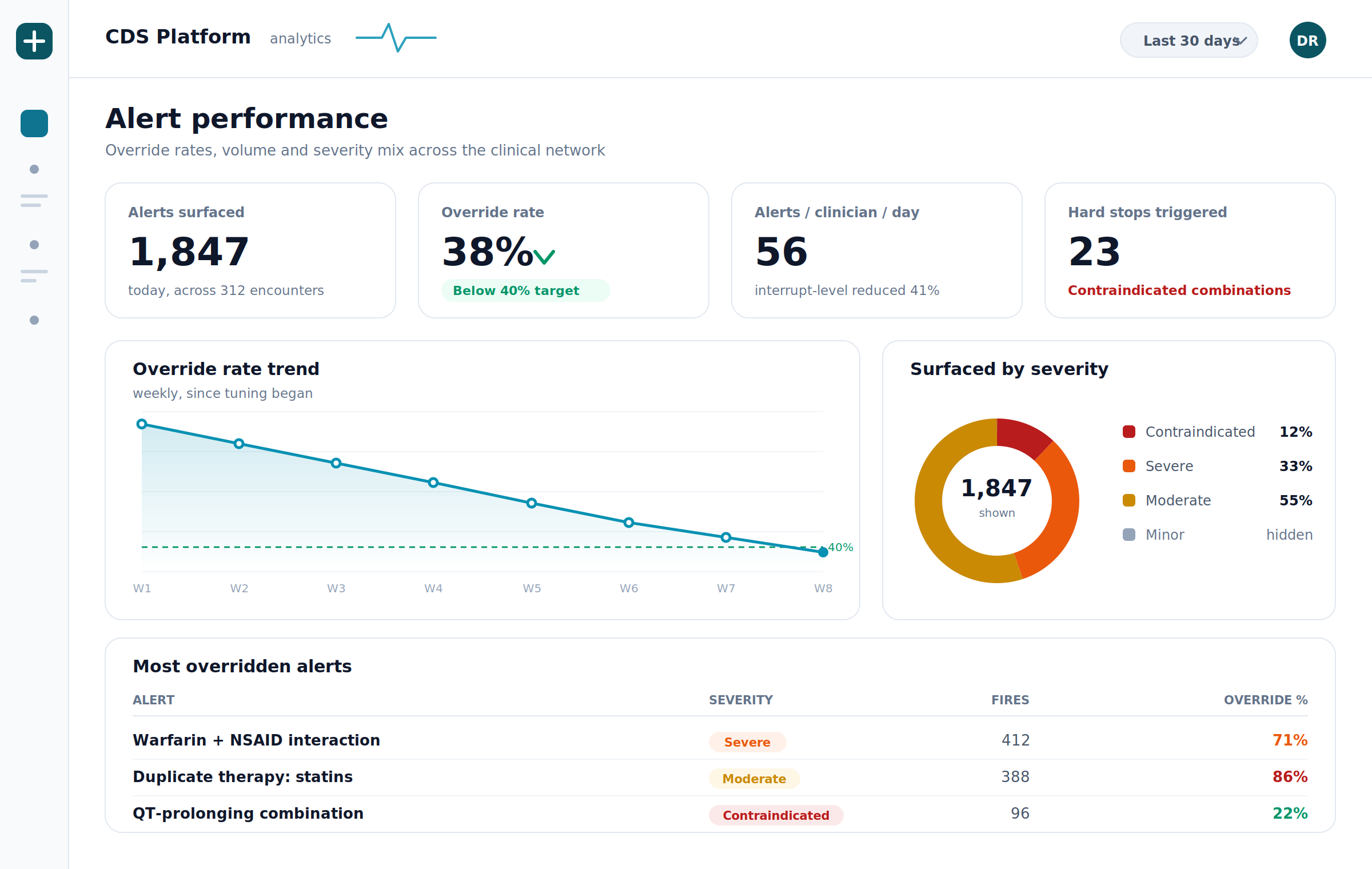Screen dimensions: 1372x869
Task: Click today, across 312 encounters text
Action: tap(226, 290)
